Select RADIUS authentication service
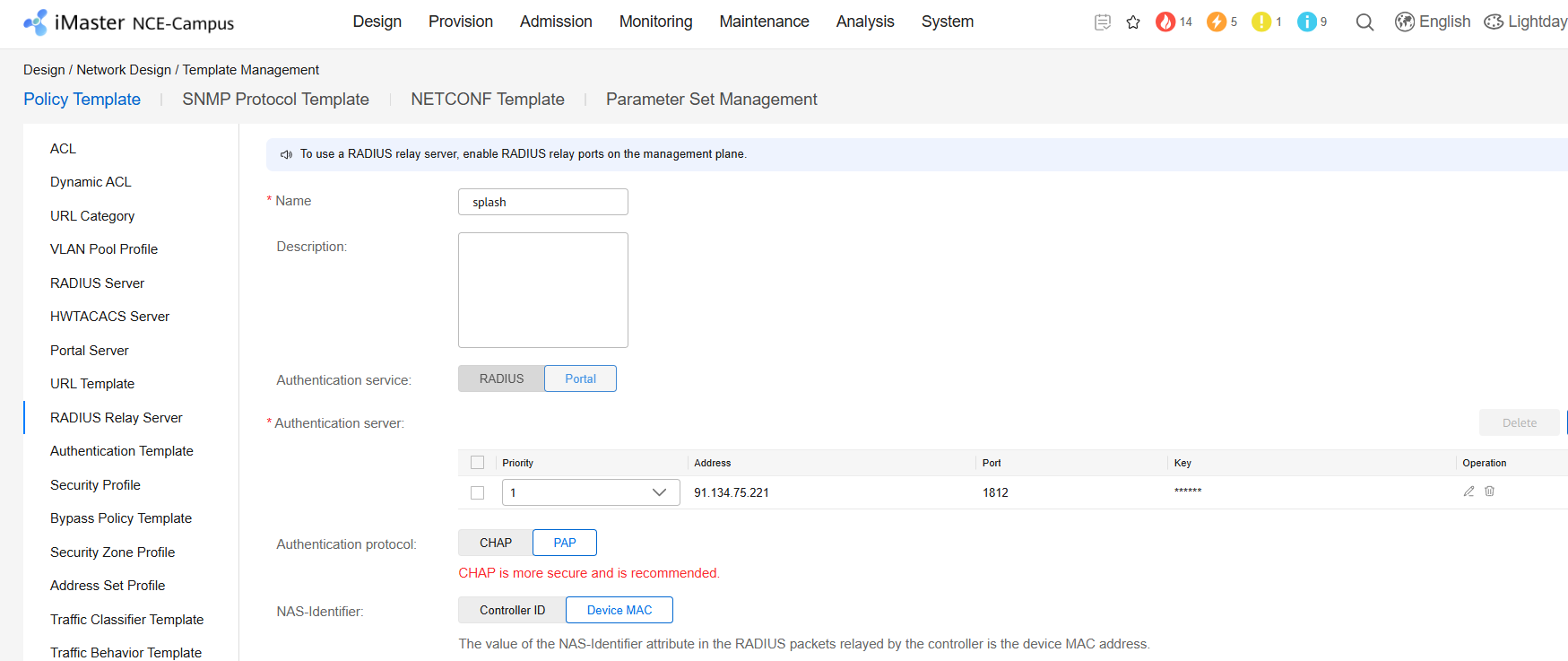This screenshot has height=661, width=1568. coord(501,378)
